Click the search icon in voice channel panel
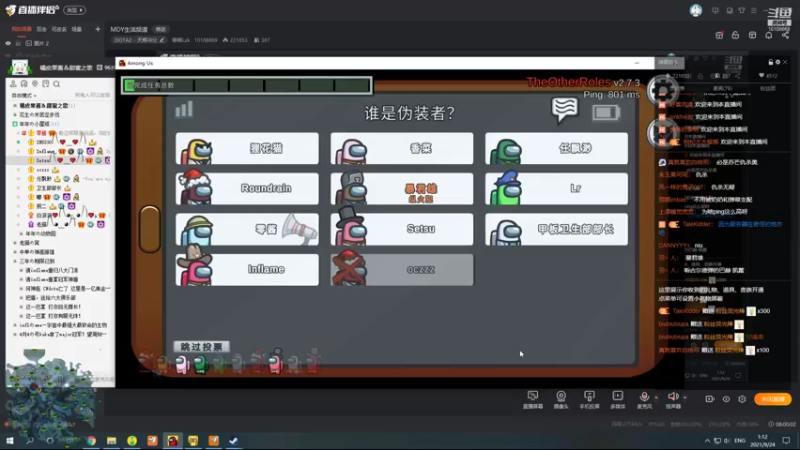This screenshot has width=800, height=450. 57,84
